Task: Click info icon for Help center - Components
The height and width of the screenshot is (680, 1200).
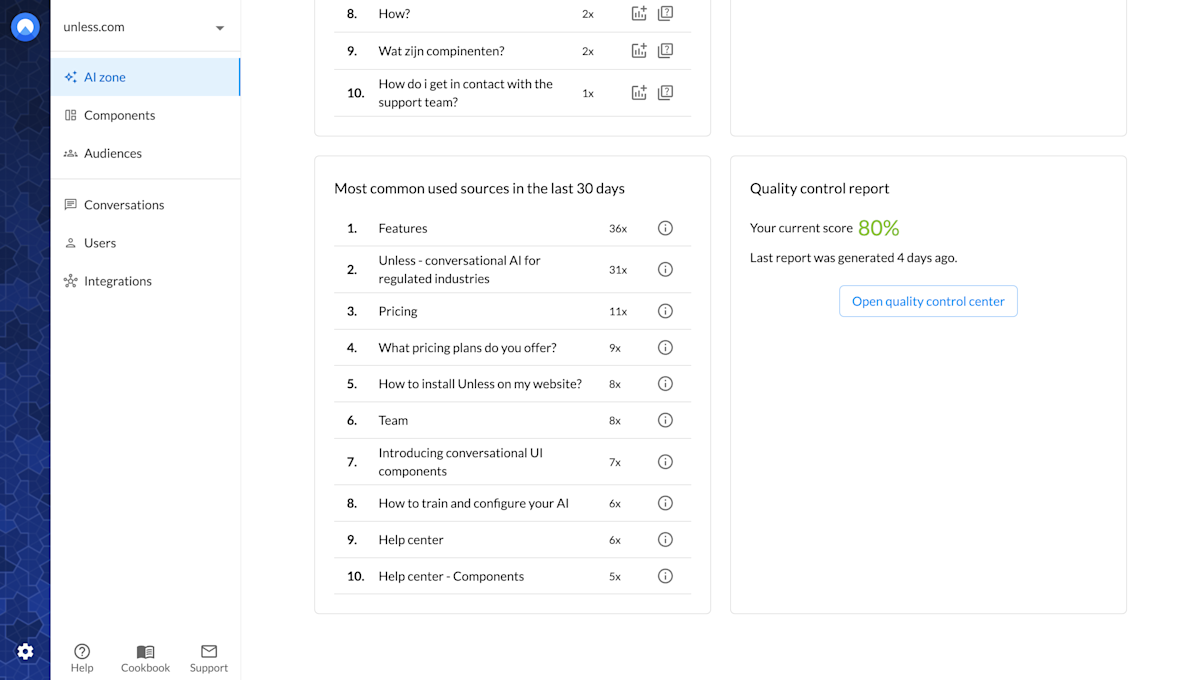Action: tap(665, 576)
